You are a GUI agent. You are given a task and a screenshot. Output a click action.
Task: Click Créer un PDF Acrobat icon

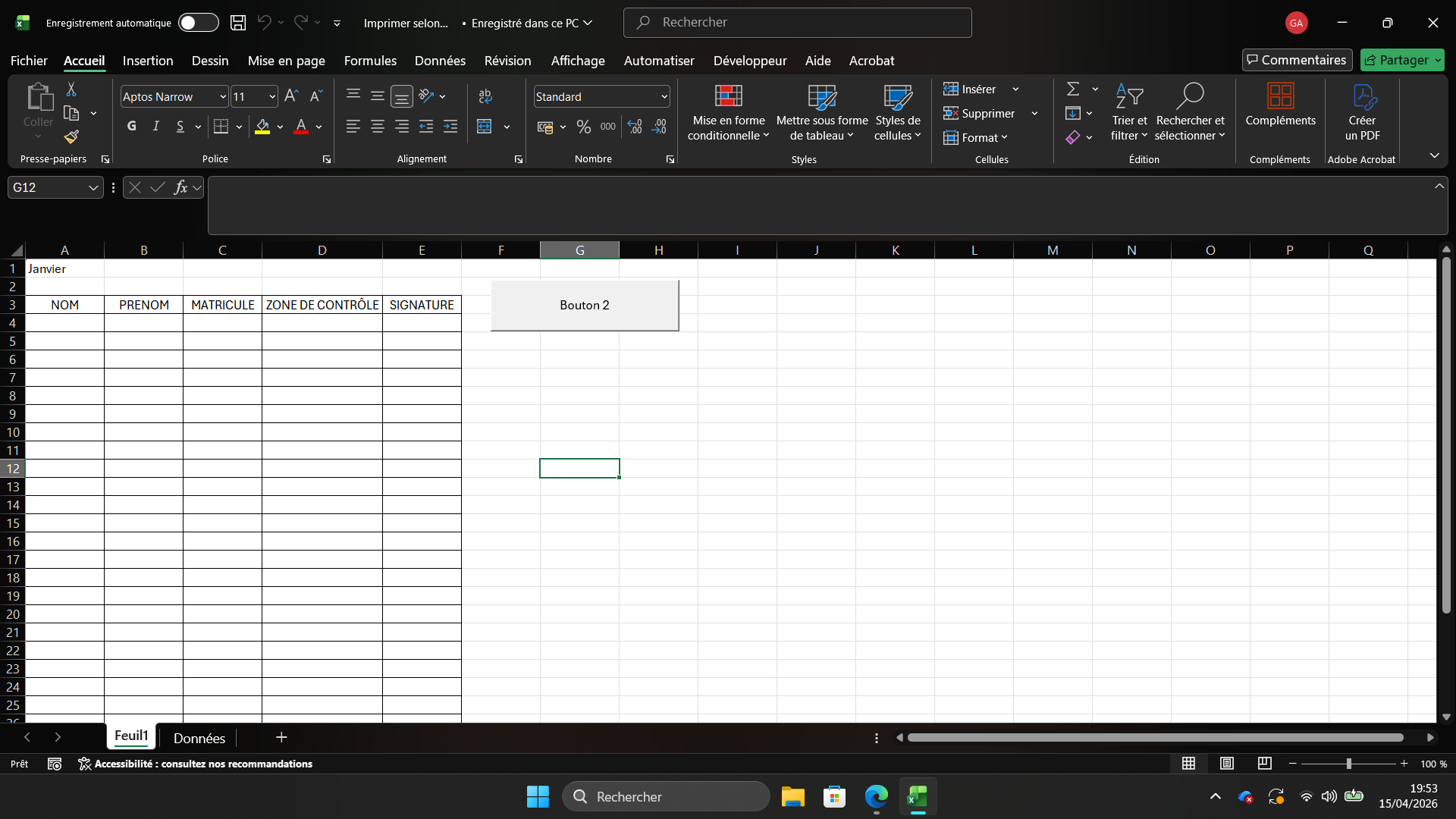click(1362, 111)
